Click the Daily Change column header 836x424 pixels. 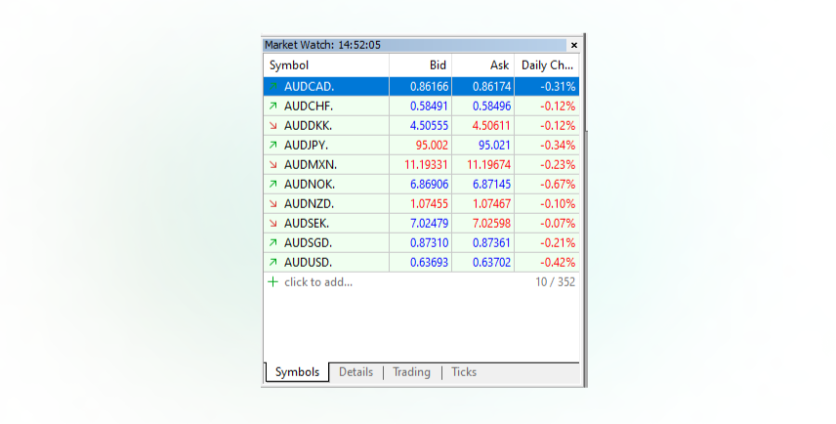pyautogui.click(x=547, y=65)
